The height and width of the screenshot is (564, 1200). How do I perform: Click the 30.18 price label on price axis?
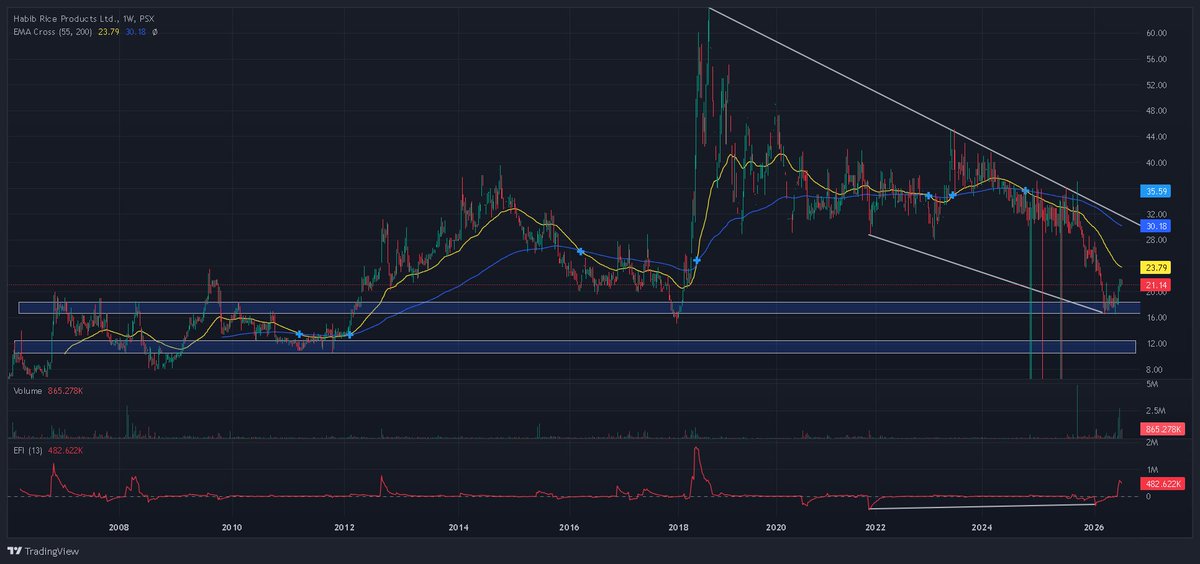coord(1154,227)
